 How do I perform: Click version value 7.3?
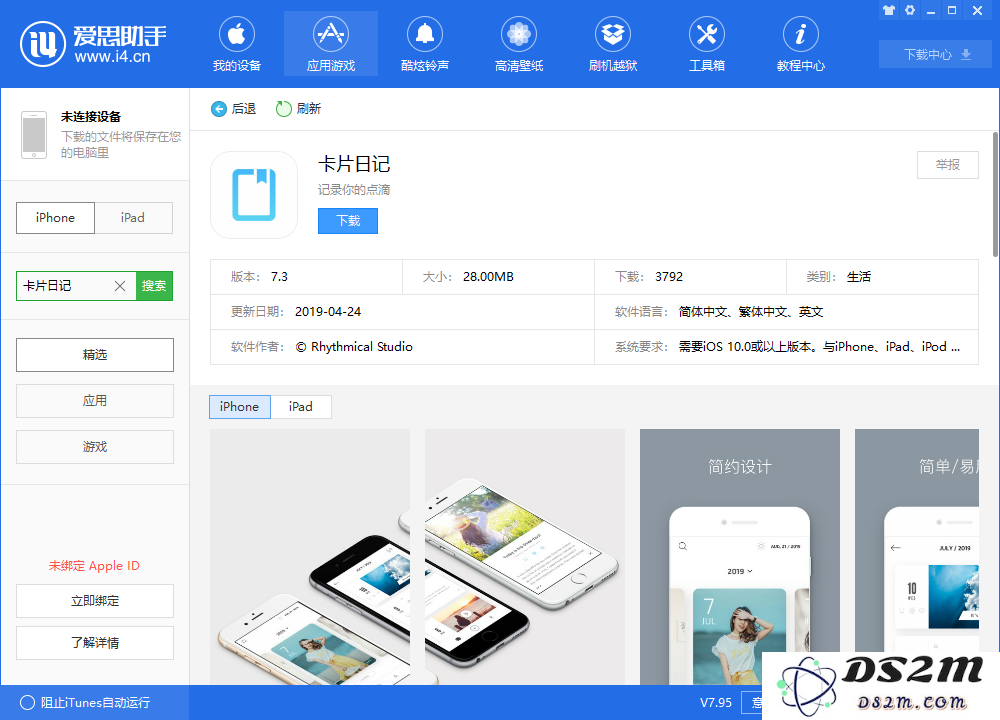pyautogui.click(x=279, y=277)
